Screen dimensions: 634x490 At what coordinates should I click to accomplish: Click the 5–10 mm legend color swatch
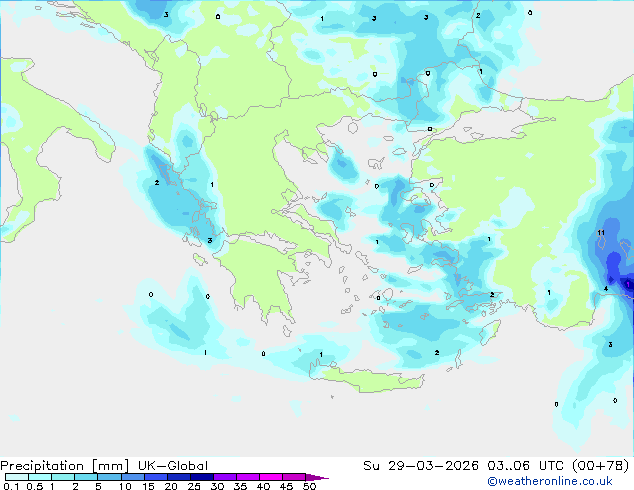pyautogui.click(x=109, y=477)
